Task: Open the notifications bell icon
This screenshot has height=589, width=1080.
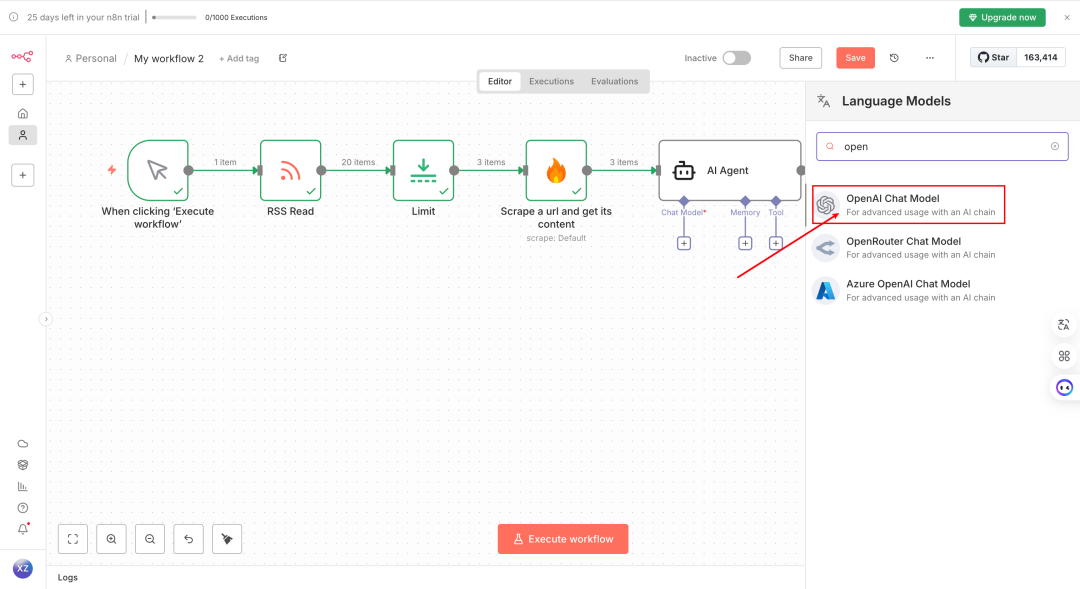Action: (x=23, y=529)
